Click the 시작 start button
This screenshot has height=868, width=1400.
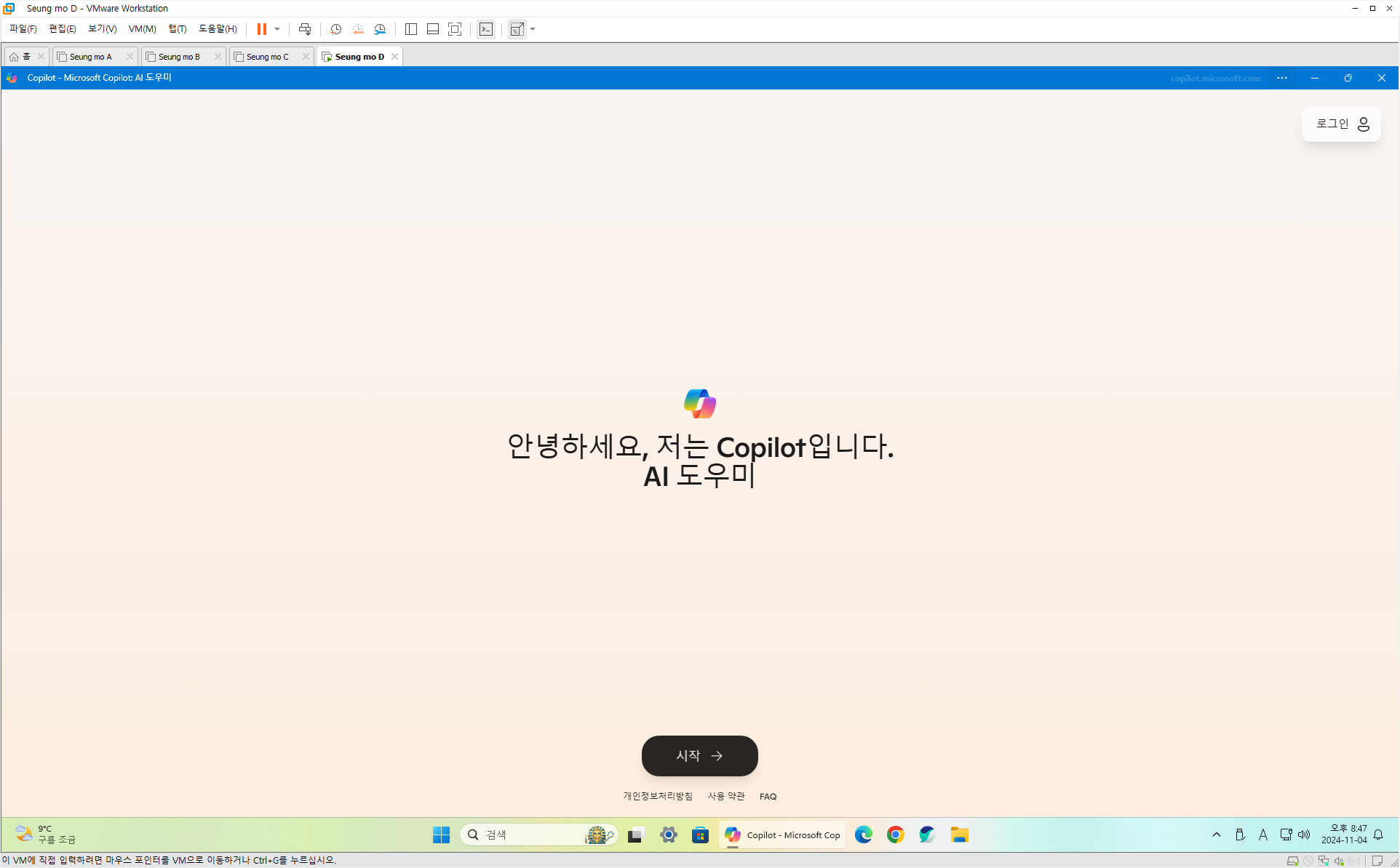point(699,756)
